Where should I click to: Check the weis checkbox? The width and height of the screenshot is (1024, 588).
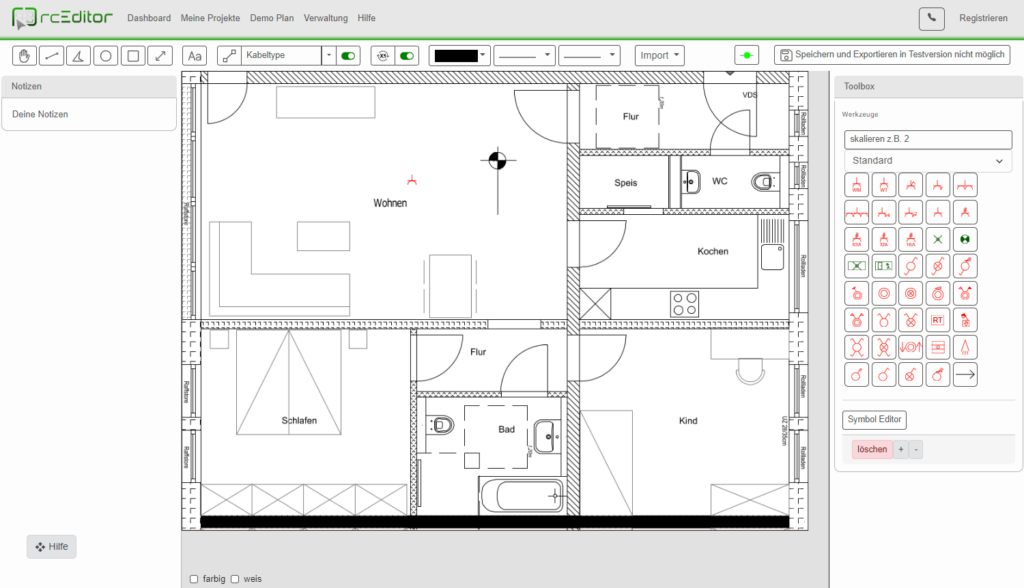click(235, 579)
